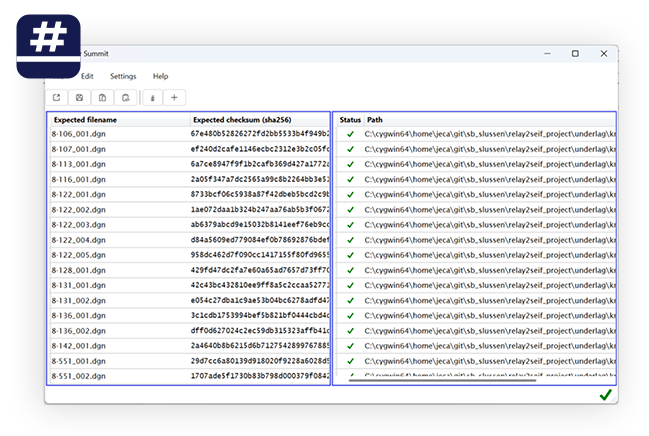
Task: Click the plus add toolbar icon
Action: point(174,98)
